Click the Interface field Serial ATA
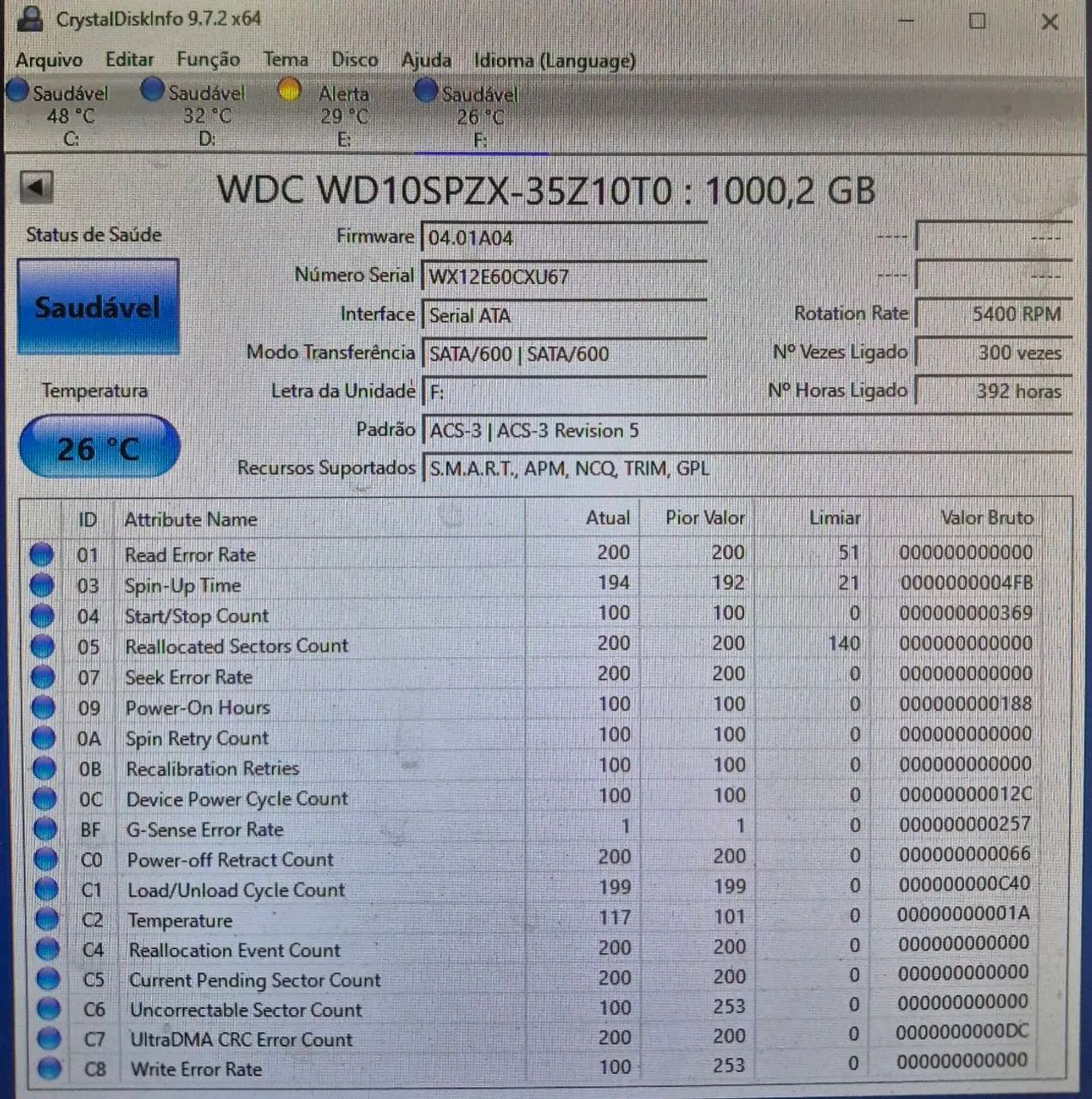1092x1099 pixels. [564, 315]
